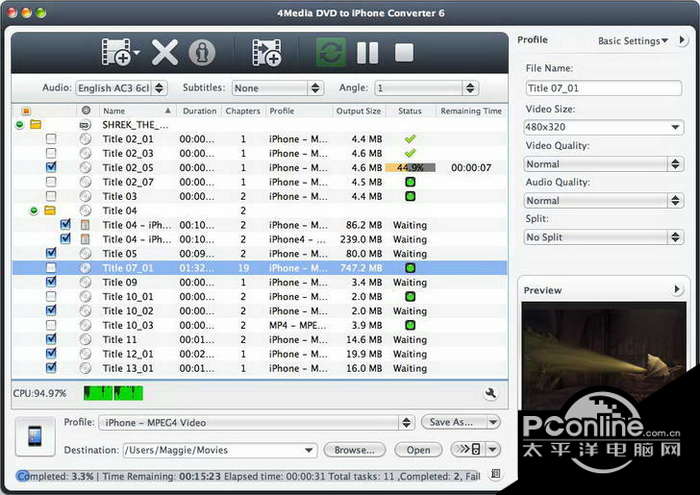
Task: Check the Title 10_01 checkbox
Action: [x=51, y=296]
